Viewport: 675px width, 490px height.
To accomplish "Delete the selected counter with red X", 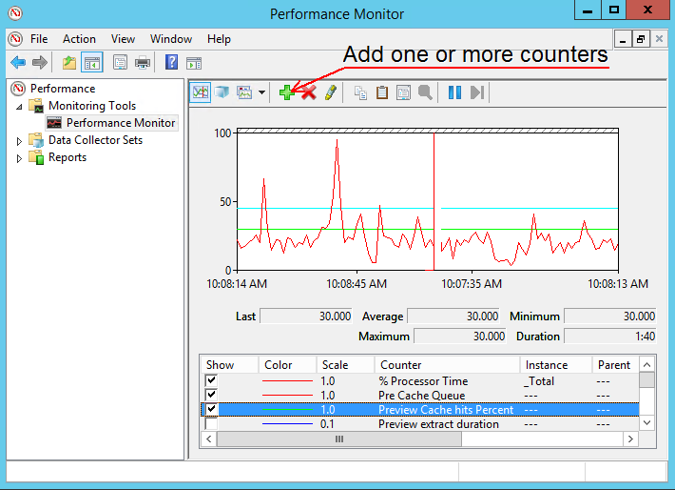I will click(x=308, y=92).
